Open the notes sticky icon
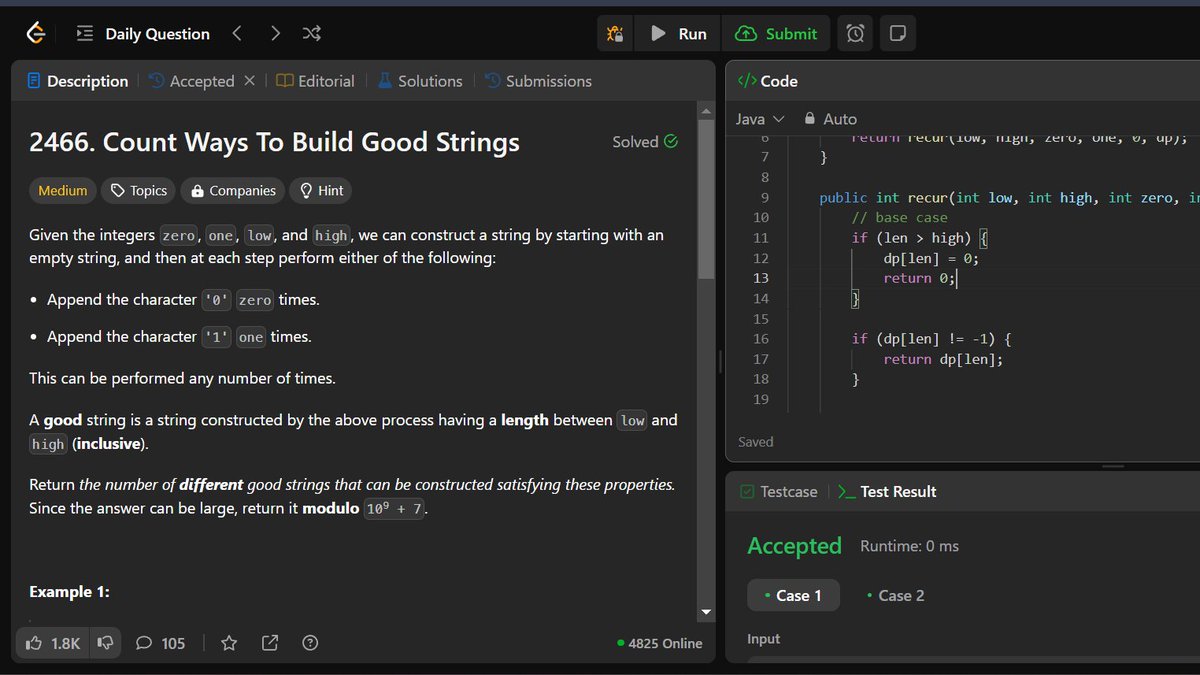The image size is (1200, 675). [x=898, y=34]
